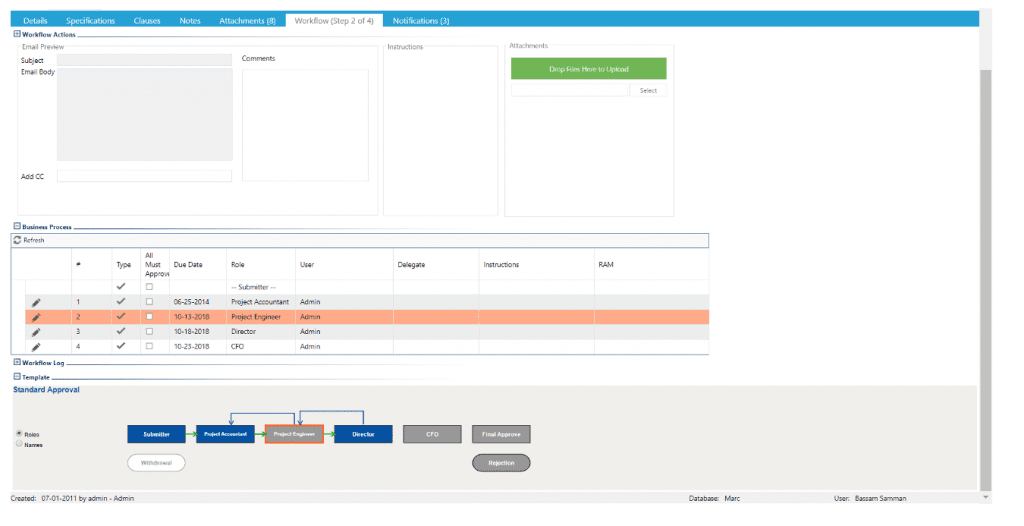Select the Names radio button

tap(19, 444)
